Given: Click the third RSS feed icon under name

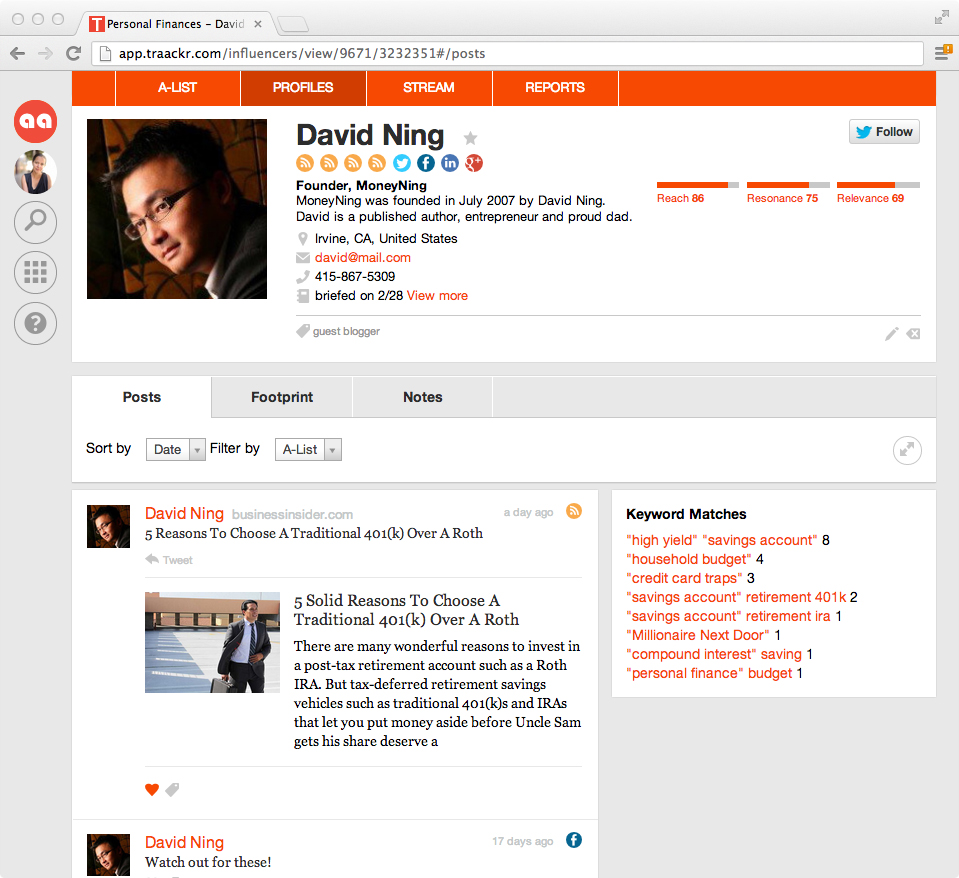Looking at the screenshot, I should (x=353, y=163).
